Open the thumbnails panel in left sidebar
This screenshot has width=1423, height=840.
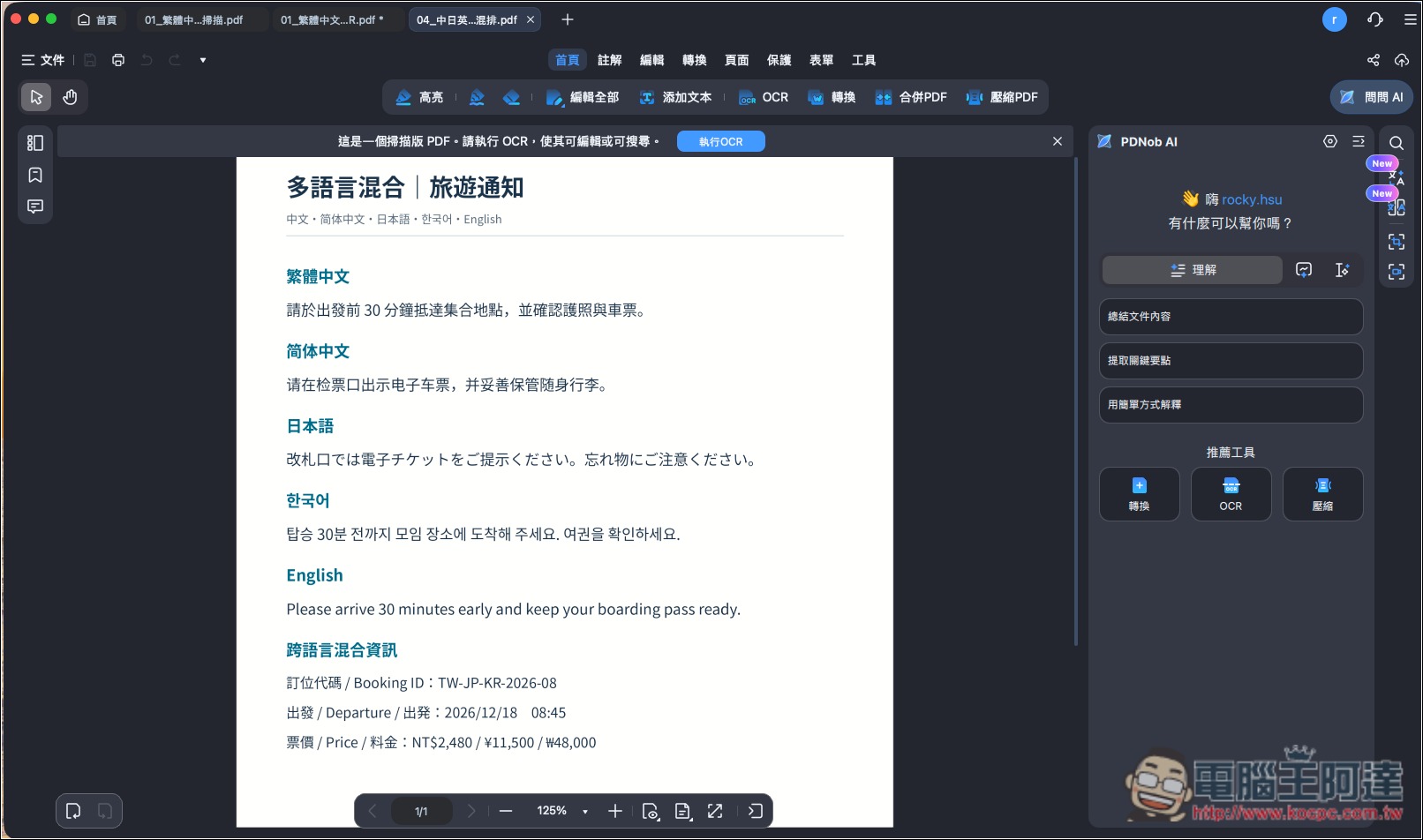pyautogui.click(x=35, y=143)
